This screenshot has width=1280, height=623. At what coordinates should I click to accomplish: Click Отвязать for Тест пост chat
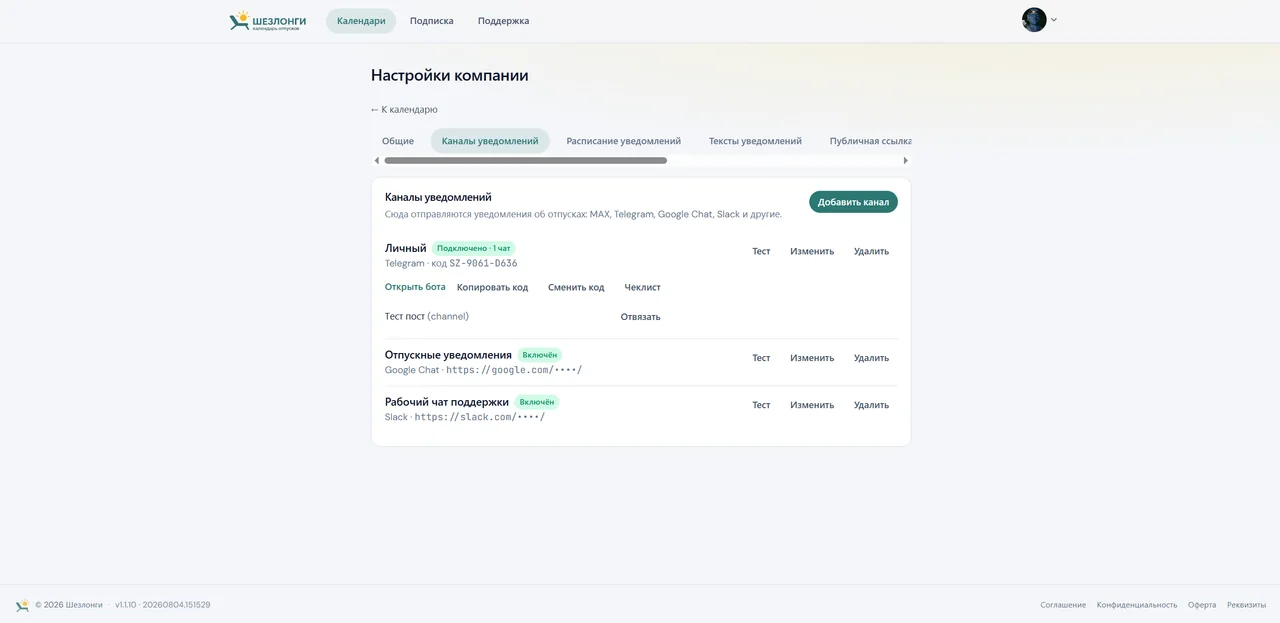(640, 317)
